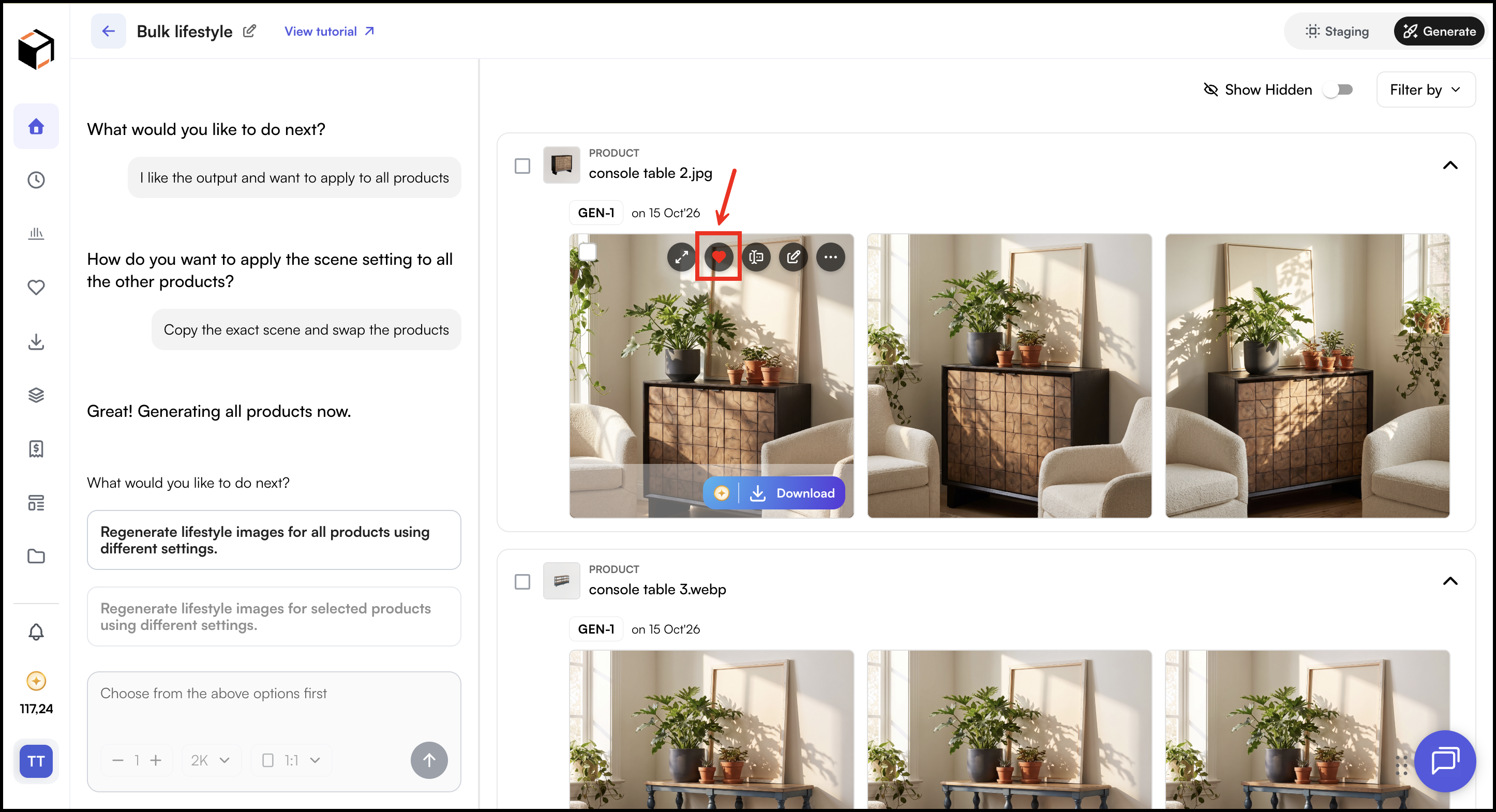Image resolution: width=1496 pixels, height=812 pixels.
Task: Toggle the Show Hidden switch
Action: (1339, 89)
